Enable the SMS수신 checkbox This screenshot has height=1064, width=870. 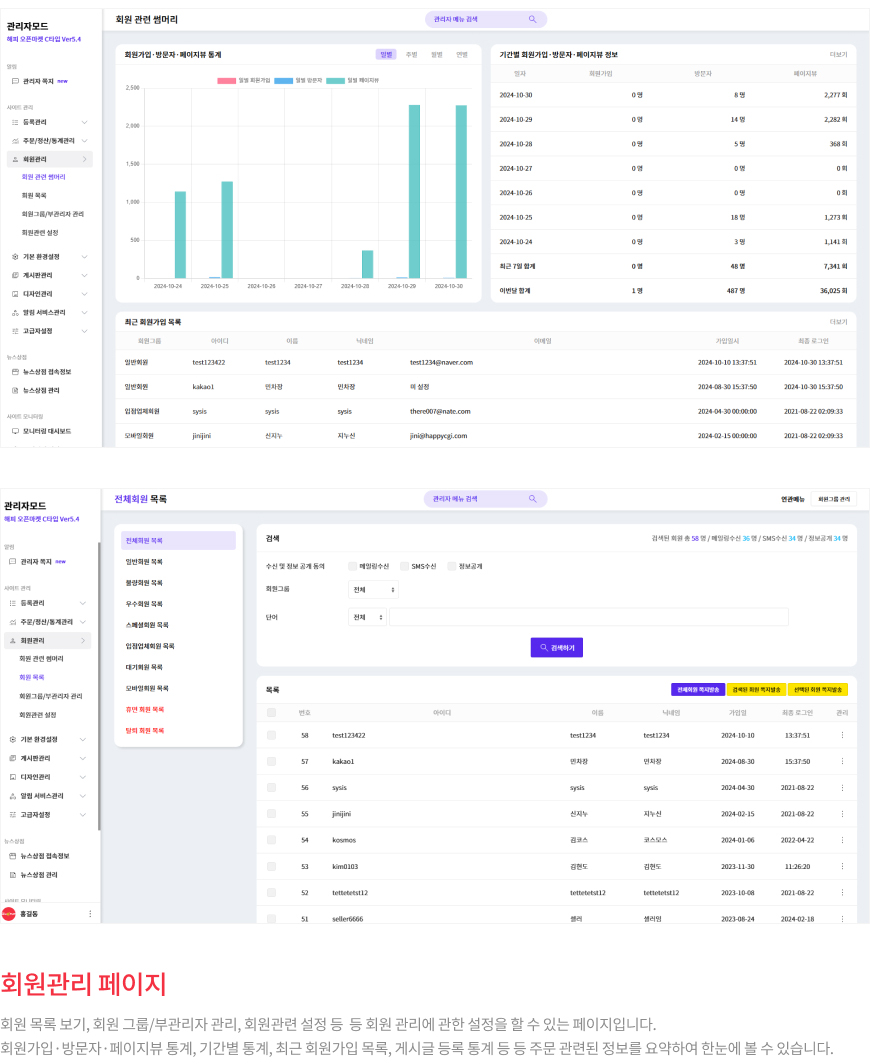[404, 566]
